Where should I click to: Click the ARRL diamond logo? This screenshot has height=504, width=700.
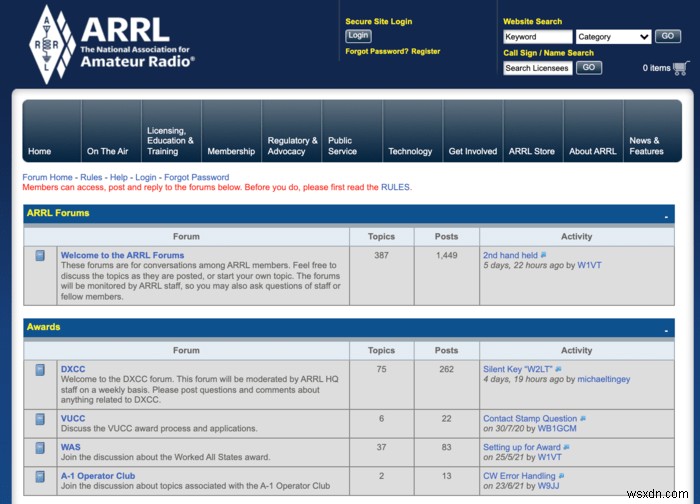pos(52,44)
